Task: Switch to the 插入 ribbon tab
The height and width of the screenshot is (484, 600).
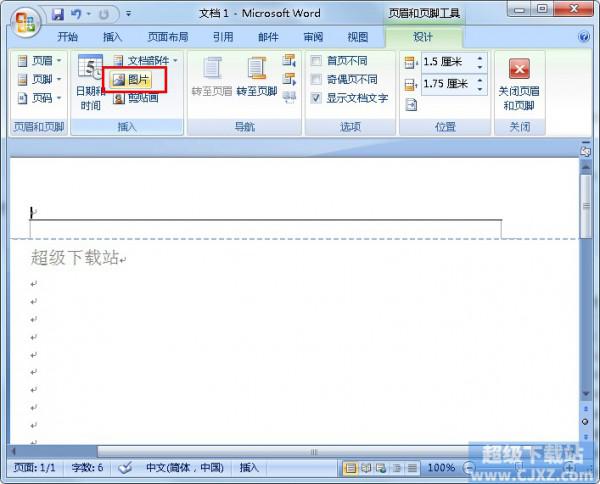Action: (112, 37)
